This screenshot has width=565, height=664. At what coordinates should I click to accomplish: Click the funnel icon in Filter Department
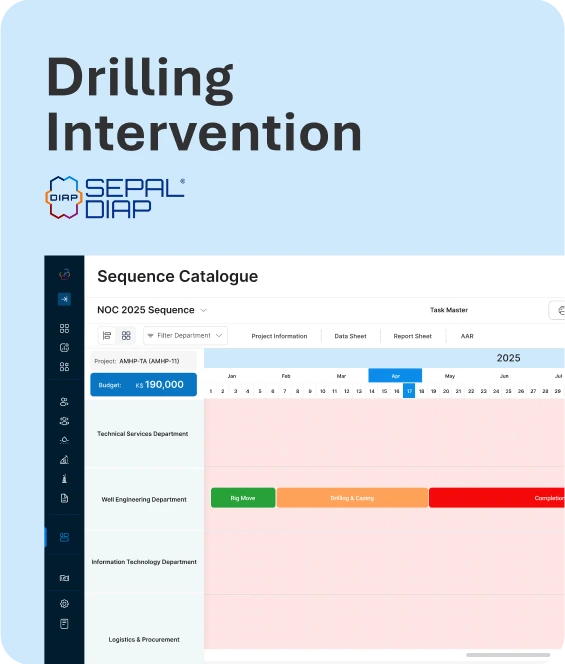150,336
